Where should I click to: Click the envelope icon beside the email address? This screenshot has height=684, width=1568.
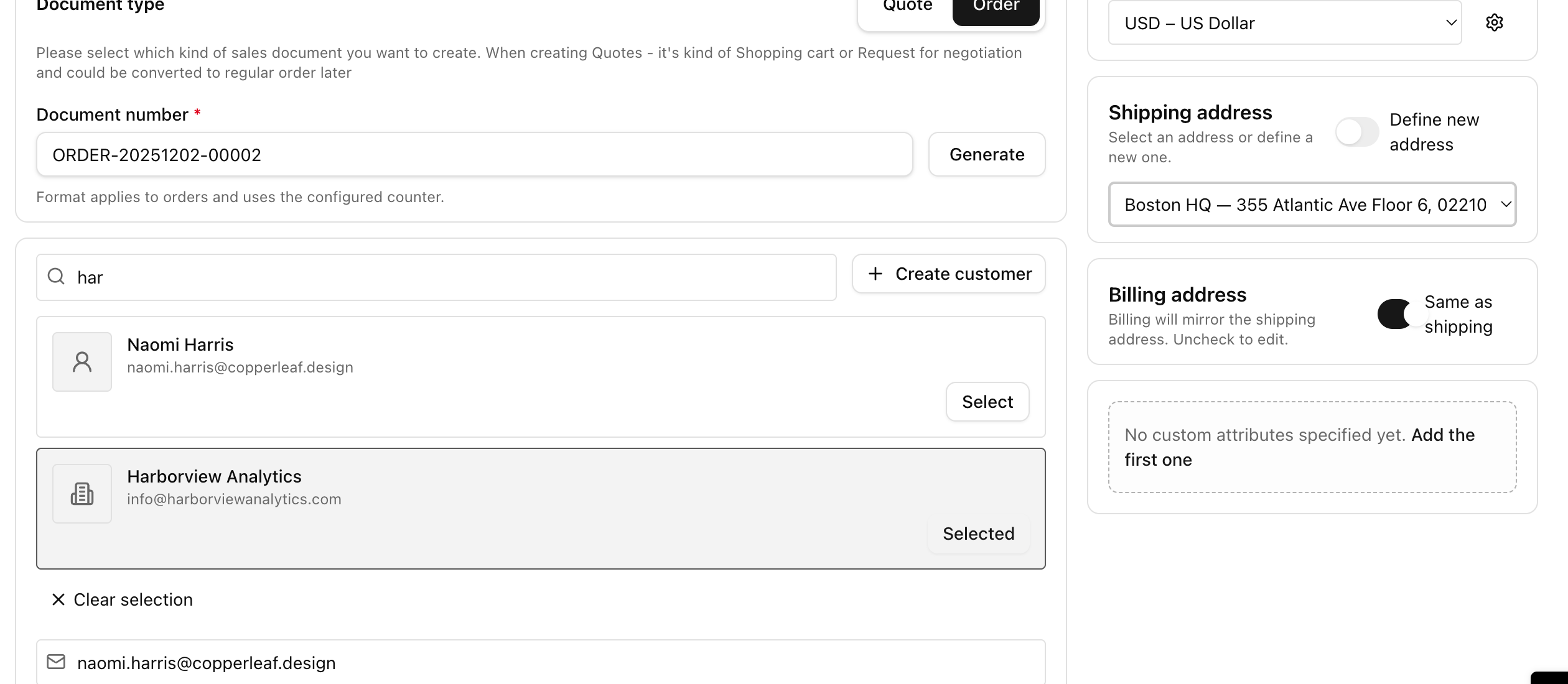click(57, 662)
